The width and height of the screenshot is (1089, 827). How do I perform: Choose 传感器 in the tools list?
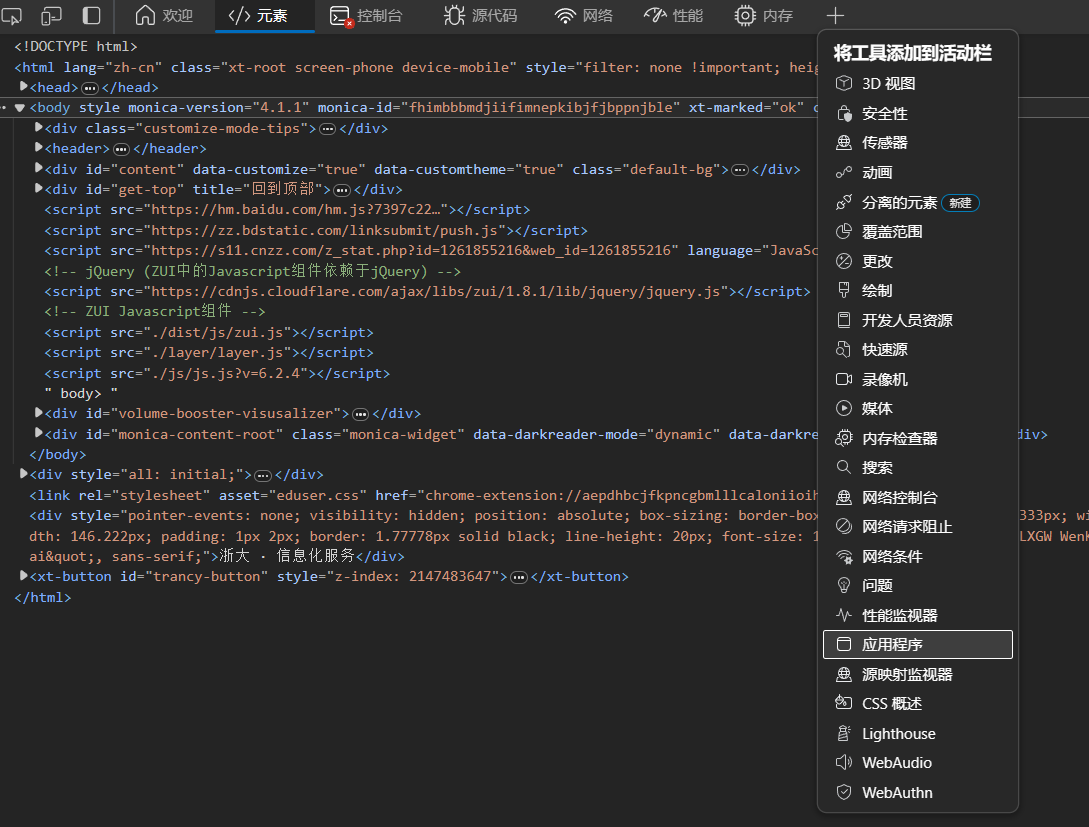click(x=917, y=142)
